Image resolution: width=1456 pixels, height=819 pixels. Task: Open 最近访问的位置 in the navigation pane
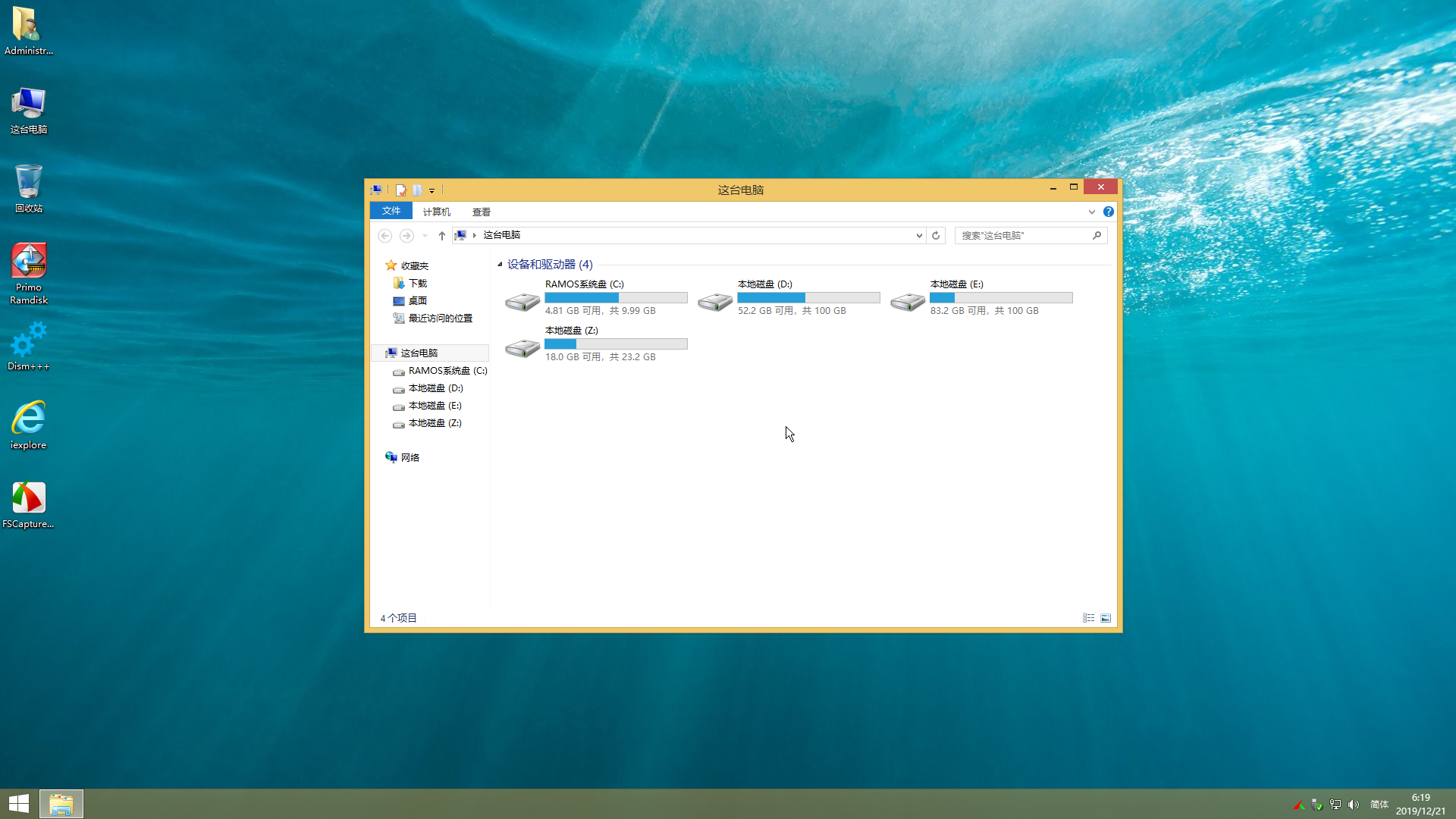tap(441, 318)
